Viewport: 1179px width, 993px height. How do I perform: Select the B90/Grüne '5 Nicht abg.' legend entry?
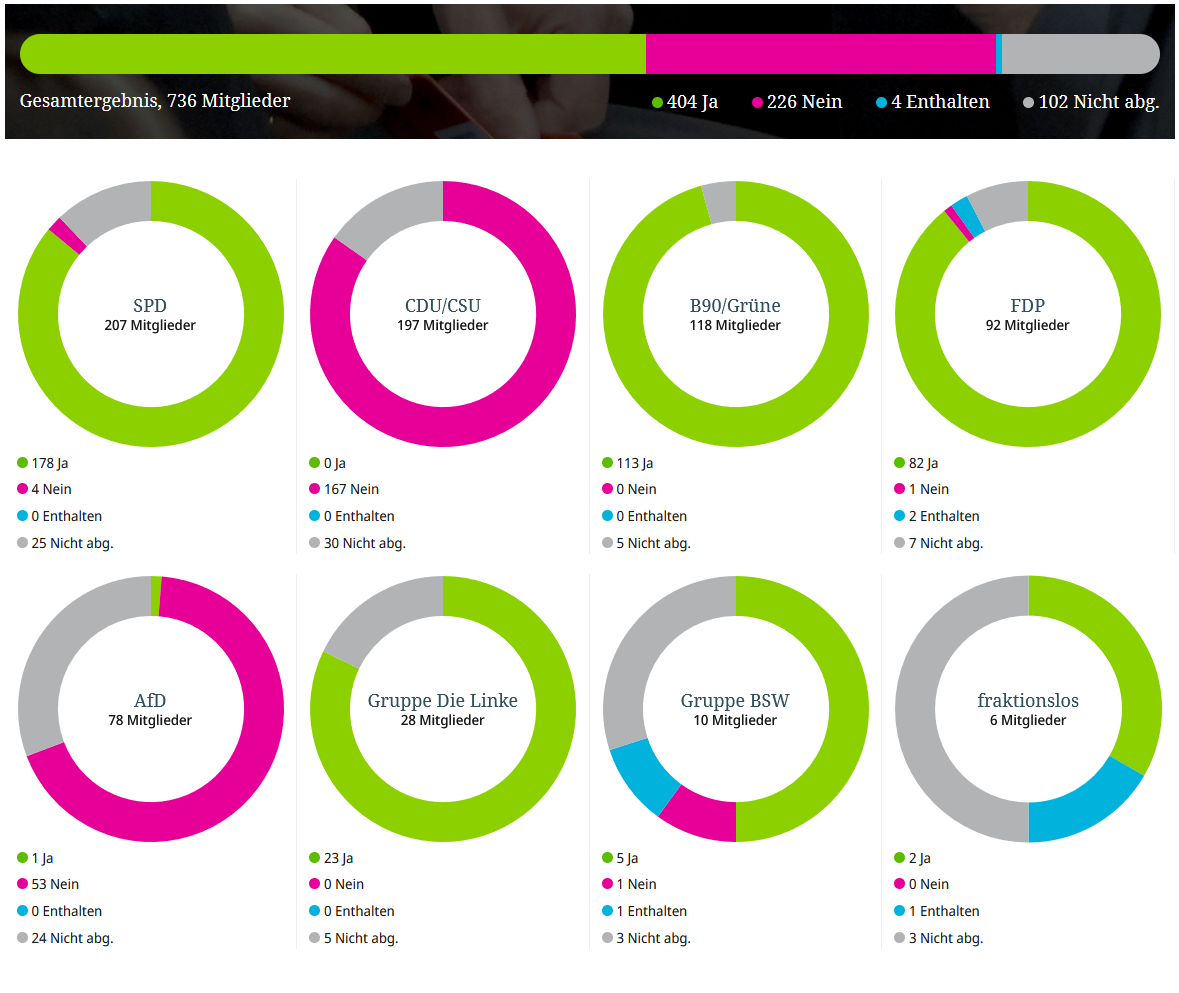(647, 543)
